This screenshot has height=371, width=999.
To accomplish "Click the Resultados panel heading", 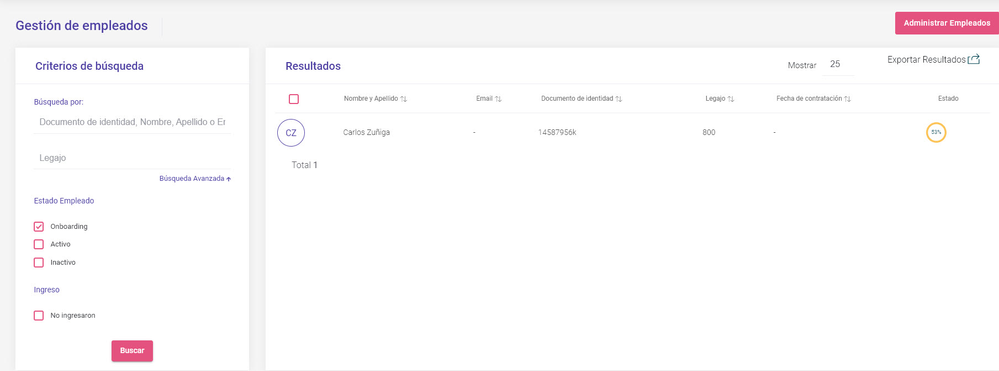I will pos(313,66).
